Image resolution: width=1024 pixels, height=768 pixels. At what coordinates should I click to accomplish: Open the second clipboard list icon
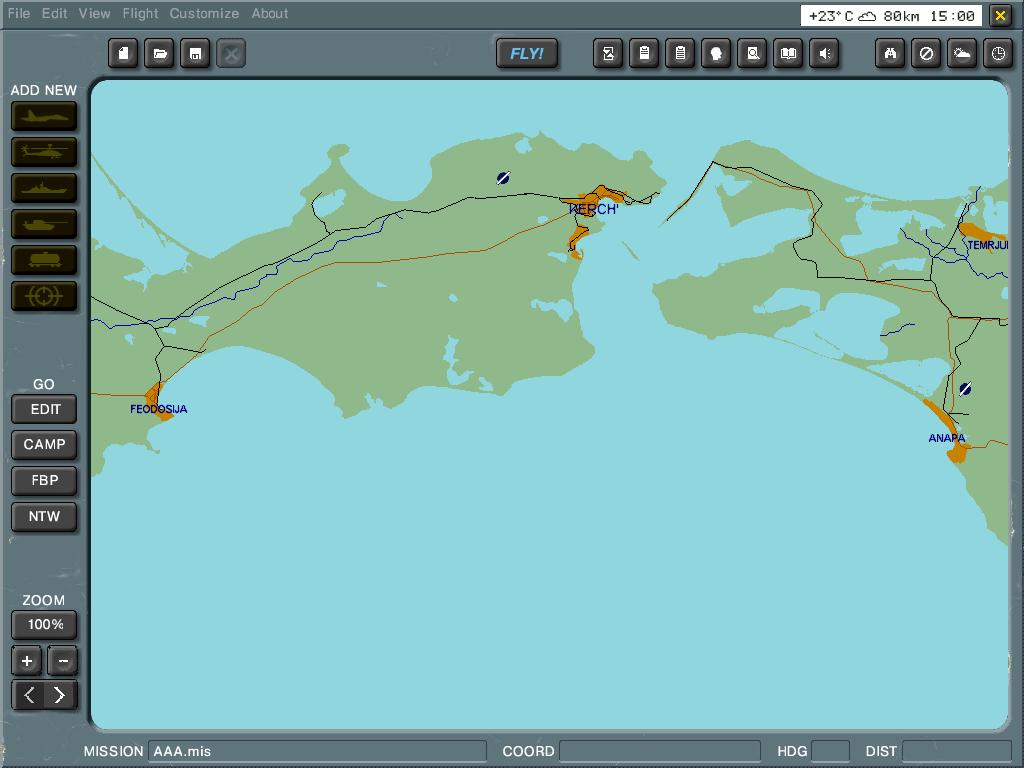click(680, 54)
